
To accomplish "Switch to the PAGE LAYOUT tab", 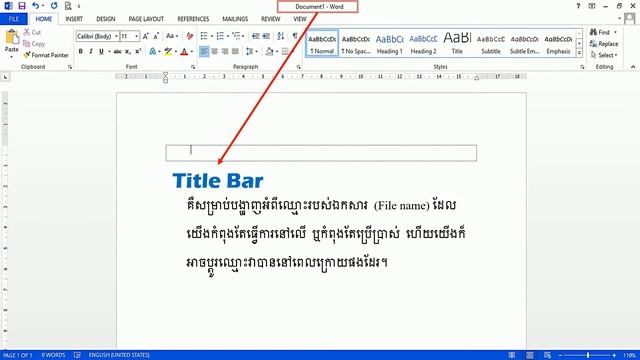I will pos(146,19).
